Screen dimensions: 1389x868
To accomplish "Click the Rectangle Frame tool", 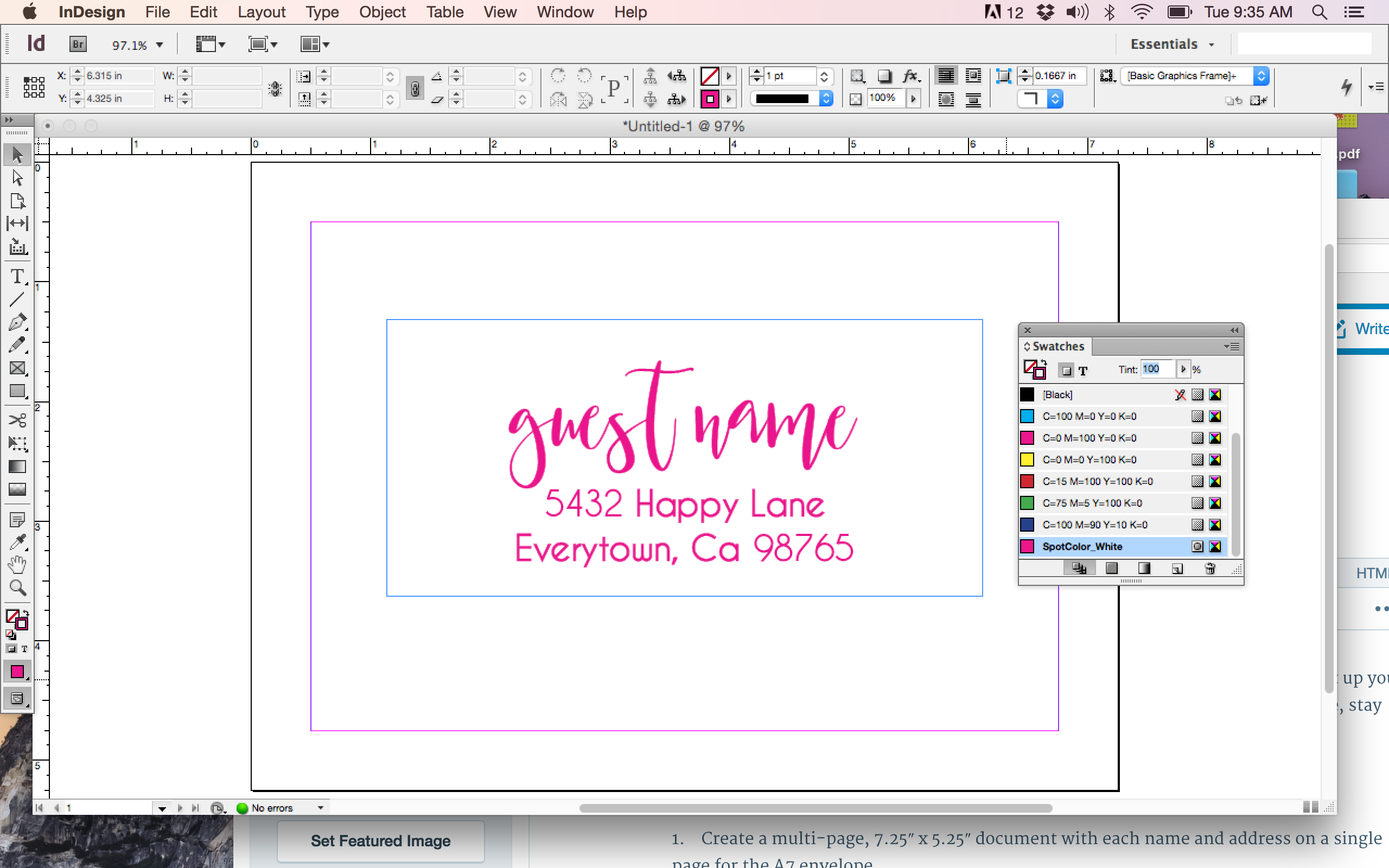I will click(17, 368).
